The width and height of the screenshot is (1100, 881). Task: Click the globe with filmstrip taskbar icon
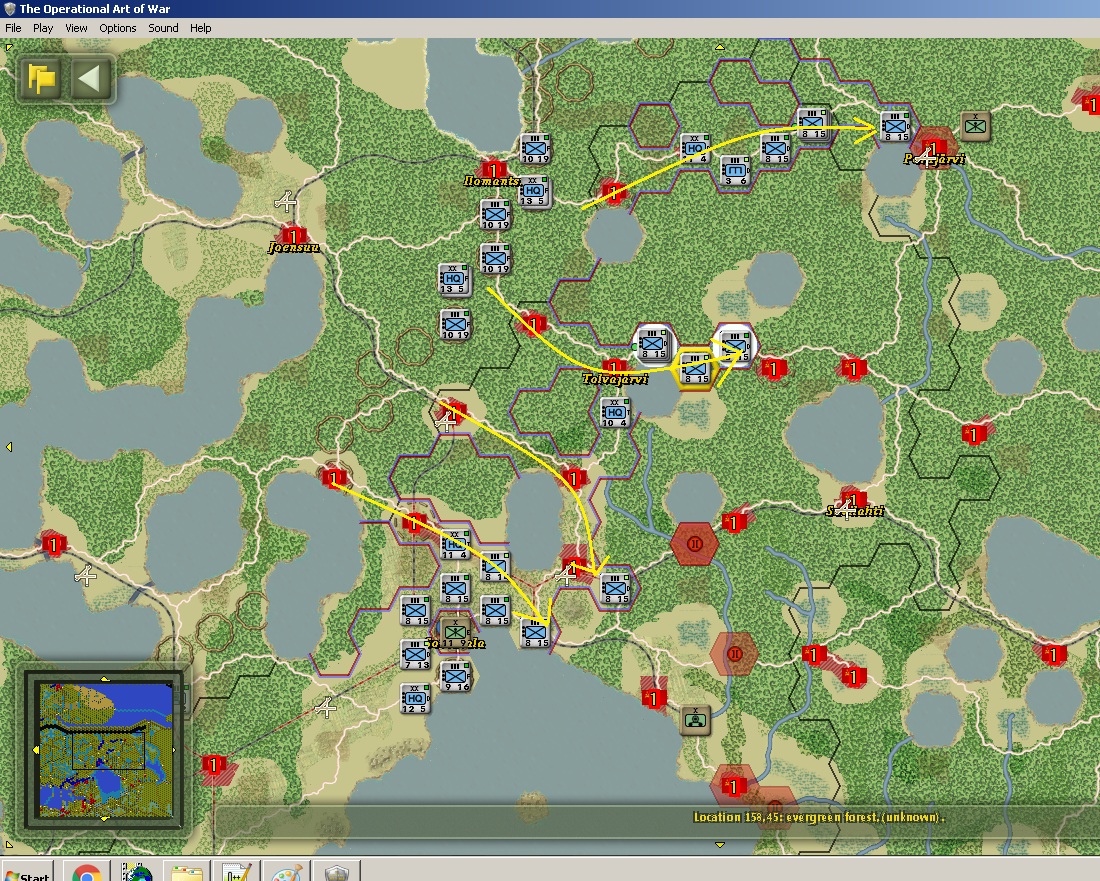tap(137, 873)
